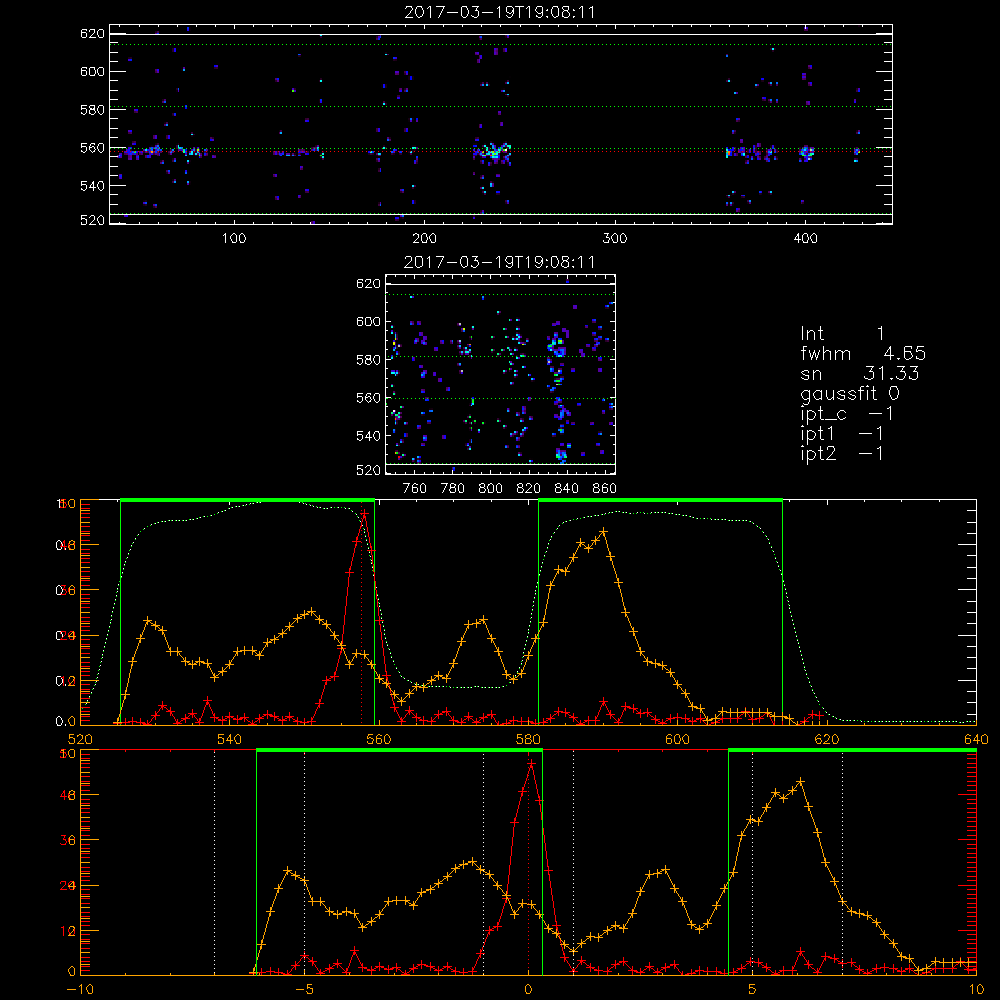1000x1000 pixels.
Task: Click the highest orange peak in the bottom profile plot
Action: point(800,781)
